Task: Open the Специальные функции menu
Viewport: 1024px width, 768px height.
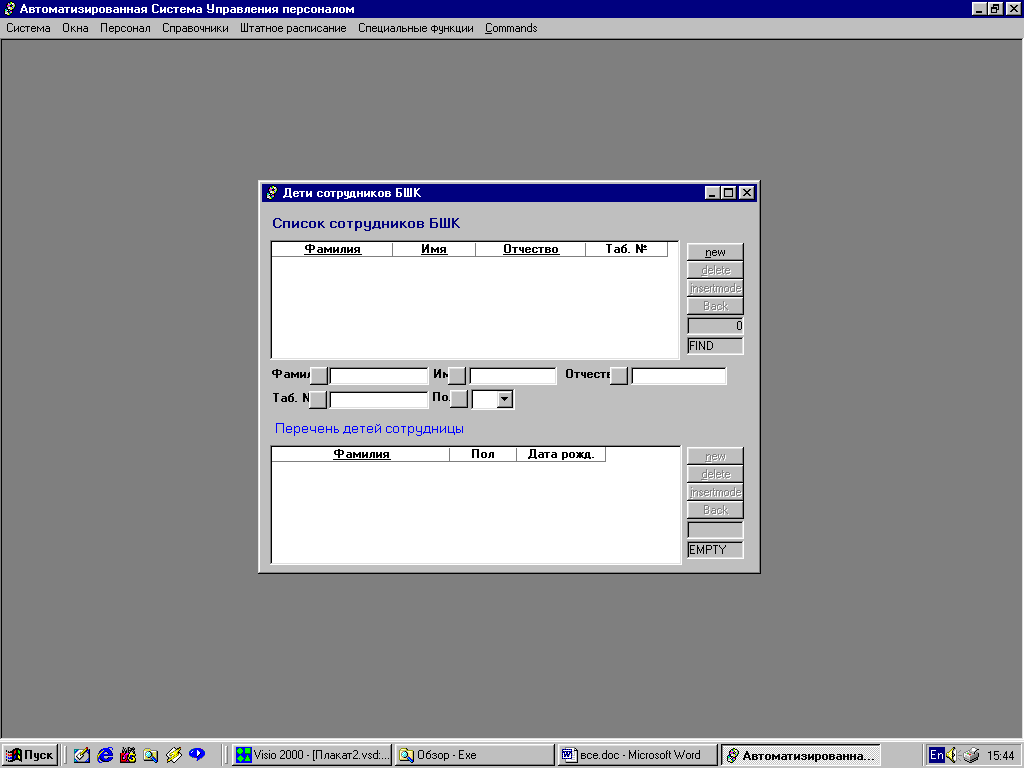Action: tap(415, 28)
